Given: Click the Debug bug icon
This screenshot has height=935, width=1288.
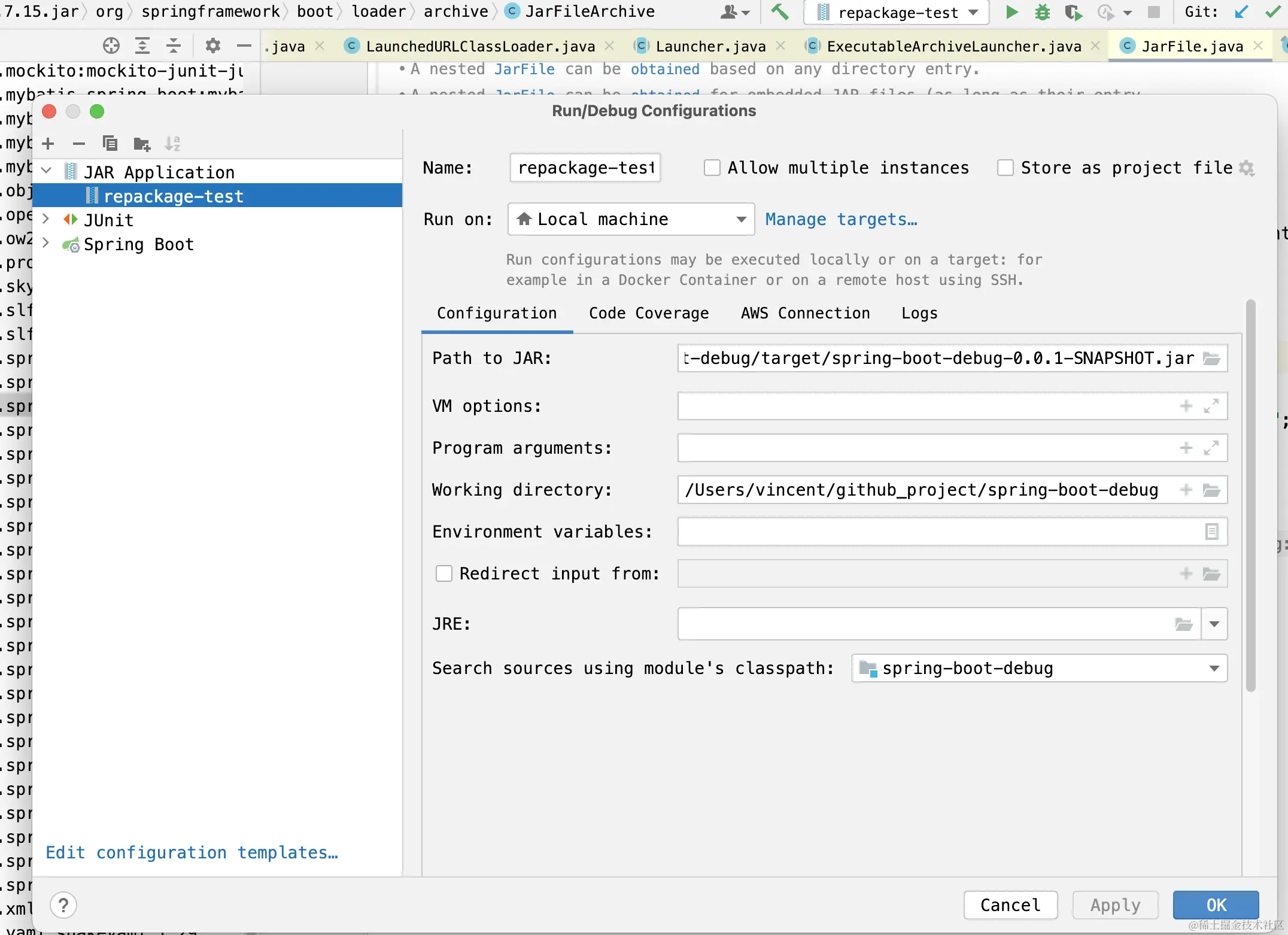Looking at the screenshot, I should 1042,12.
